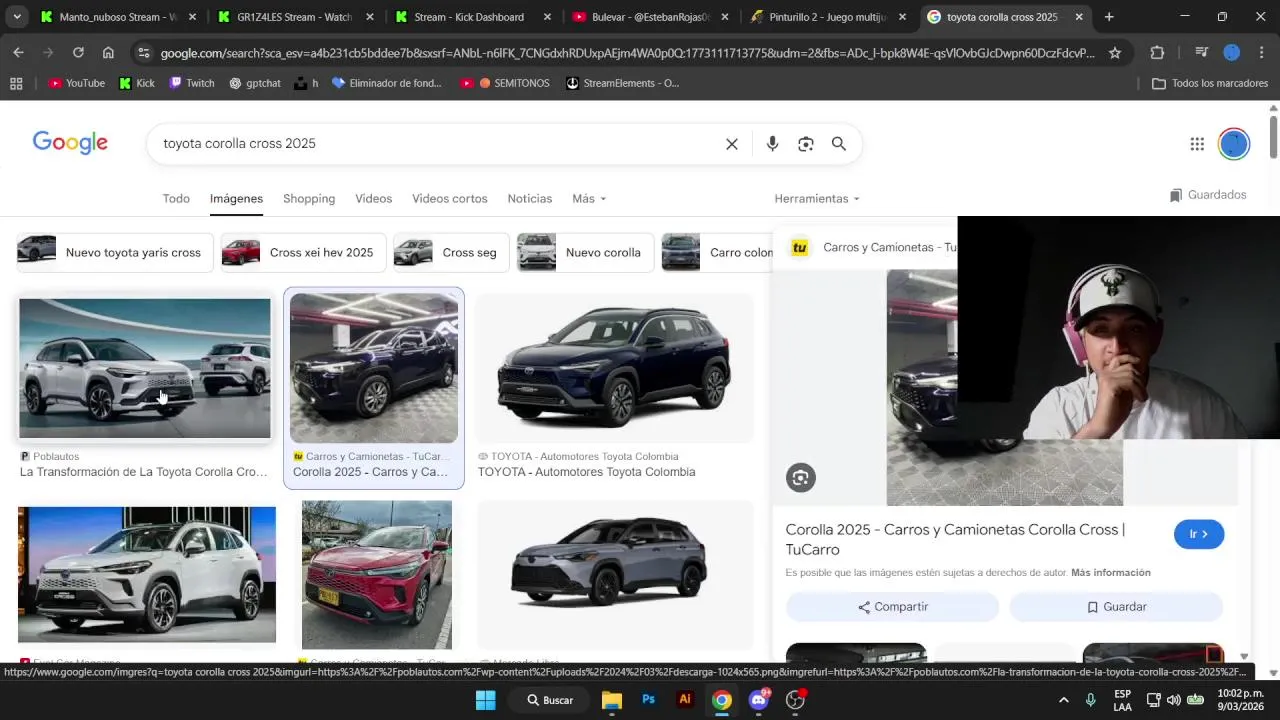Open the Google account avatar
The height and width of the screenshot is (720, 1280).
point(1234,144)
